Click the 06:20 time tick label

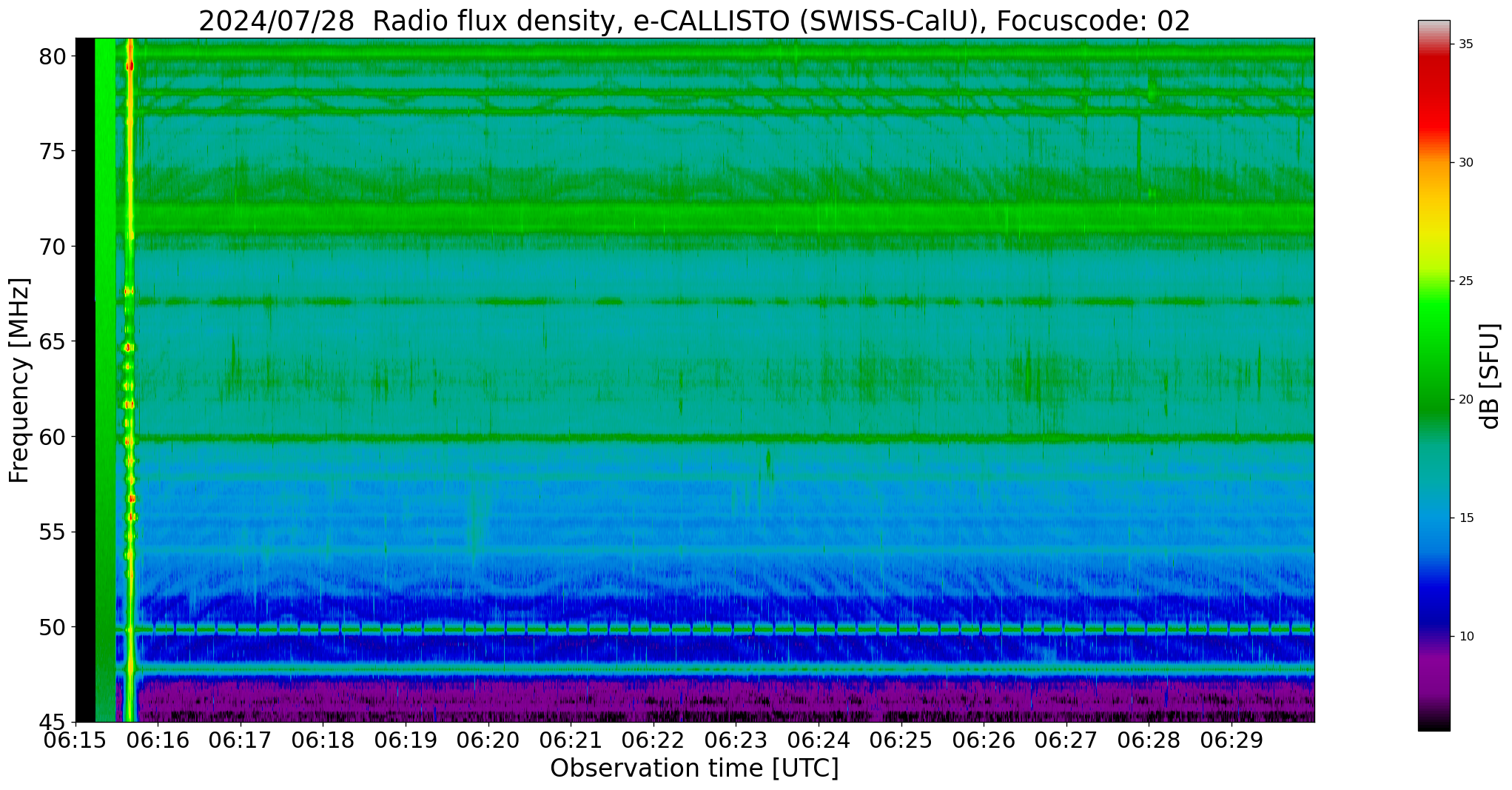click(x=488, y=740)
